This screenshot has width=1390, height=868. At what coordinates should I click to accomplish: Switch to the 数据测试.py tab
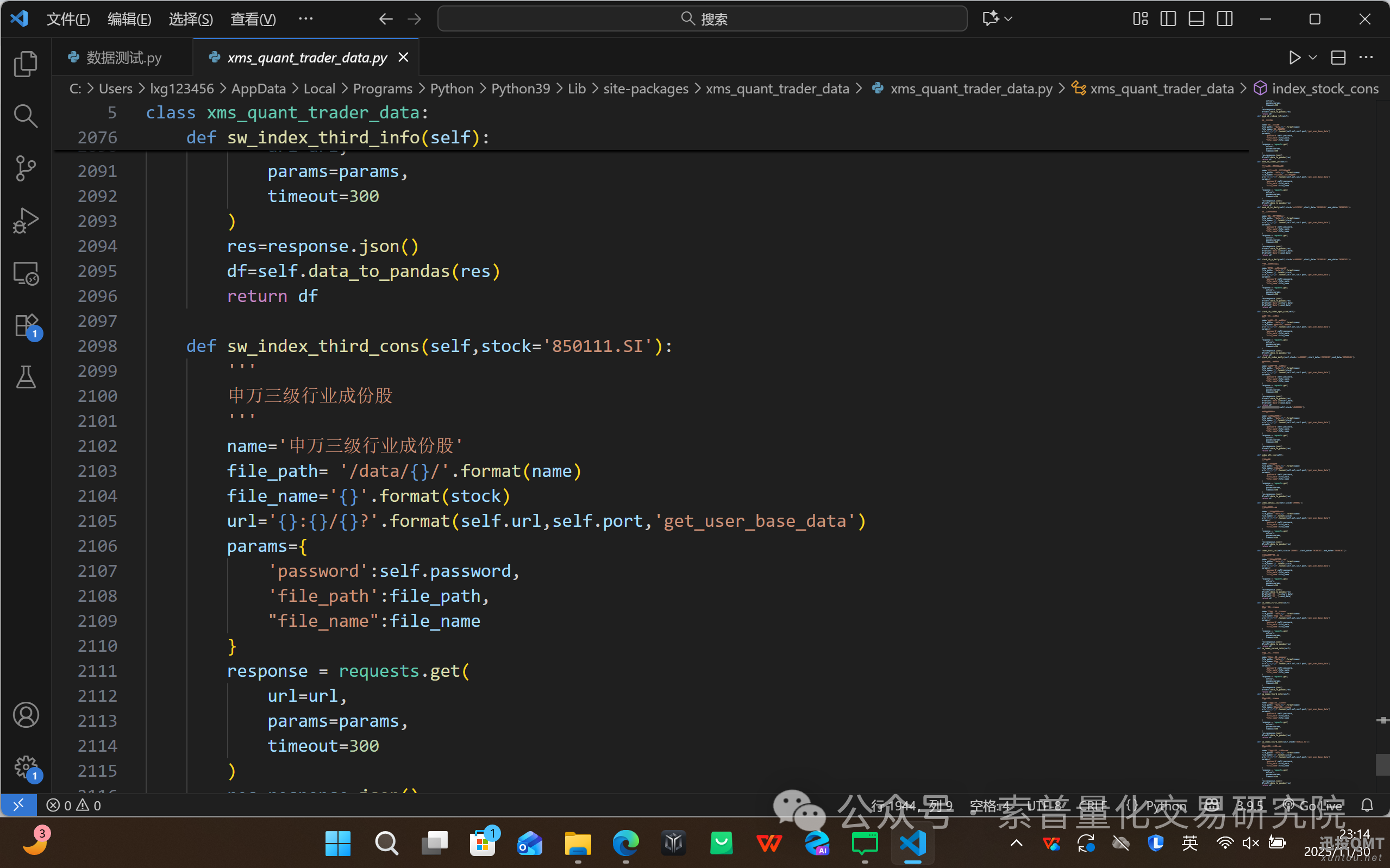[x=123, y=58]
